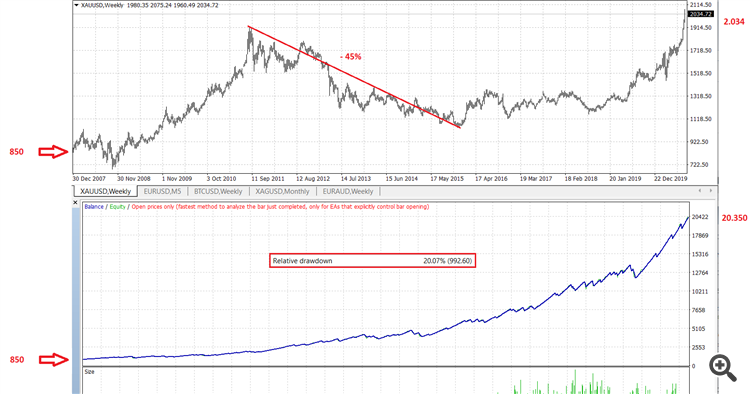Click the 1118.50 price scale value
Image resolution: width=750 pixels, height=394 pixels.
tap(701, 119)
